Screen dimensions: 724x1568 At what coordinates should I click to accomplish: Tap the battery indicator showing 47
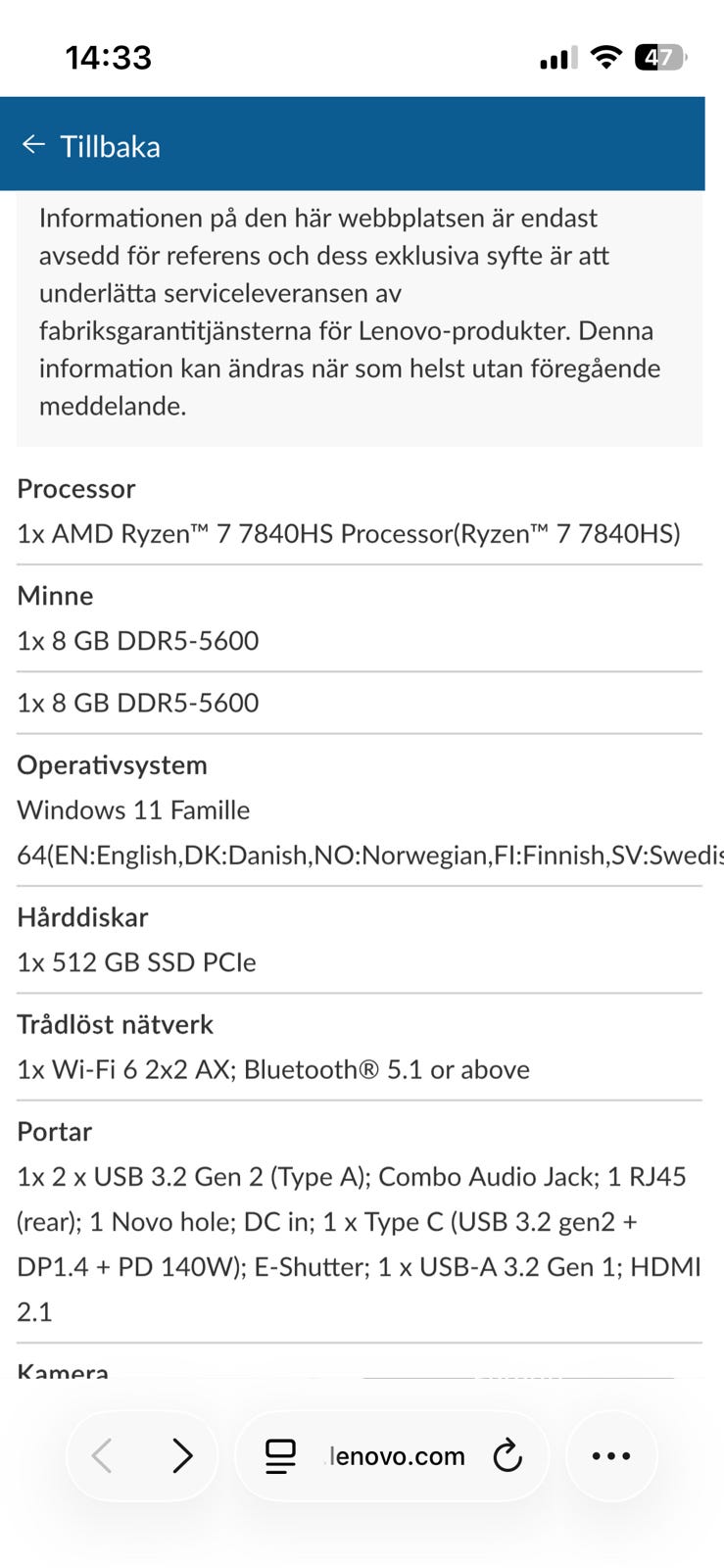pos(660,58)
